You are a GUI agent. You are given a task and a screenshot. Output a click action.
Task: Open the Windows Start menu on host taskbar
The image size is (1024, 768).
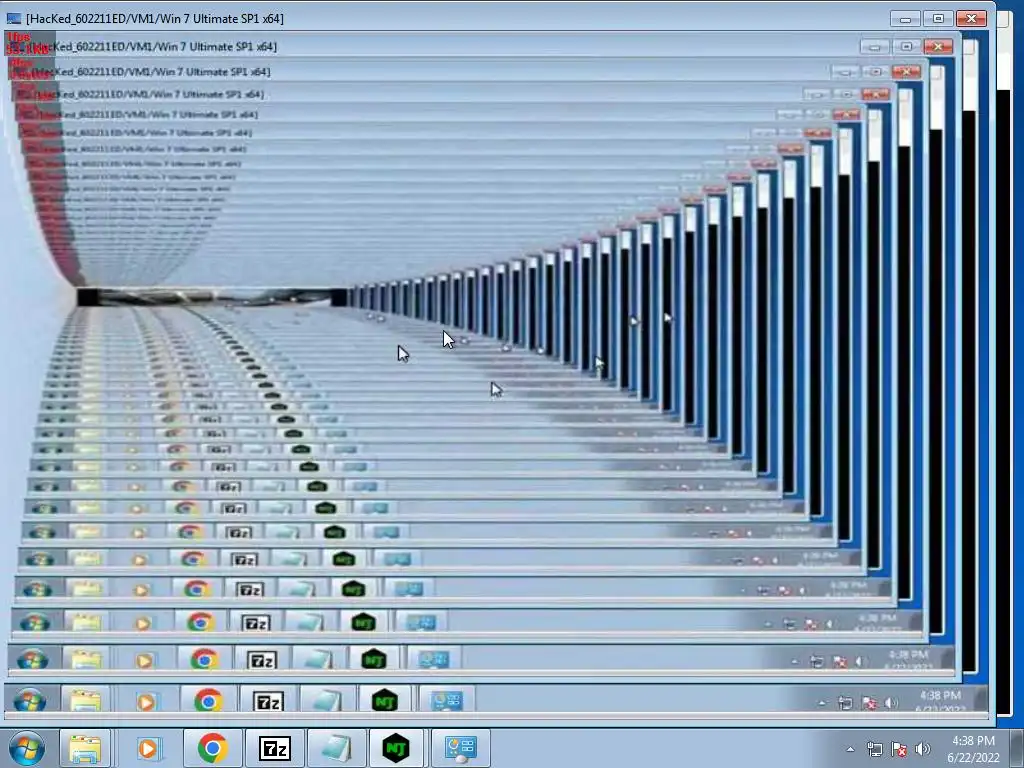click(26, 748)
